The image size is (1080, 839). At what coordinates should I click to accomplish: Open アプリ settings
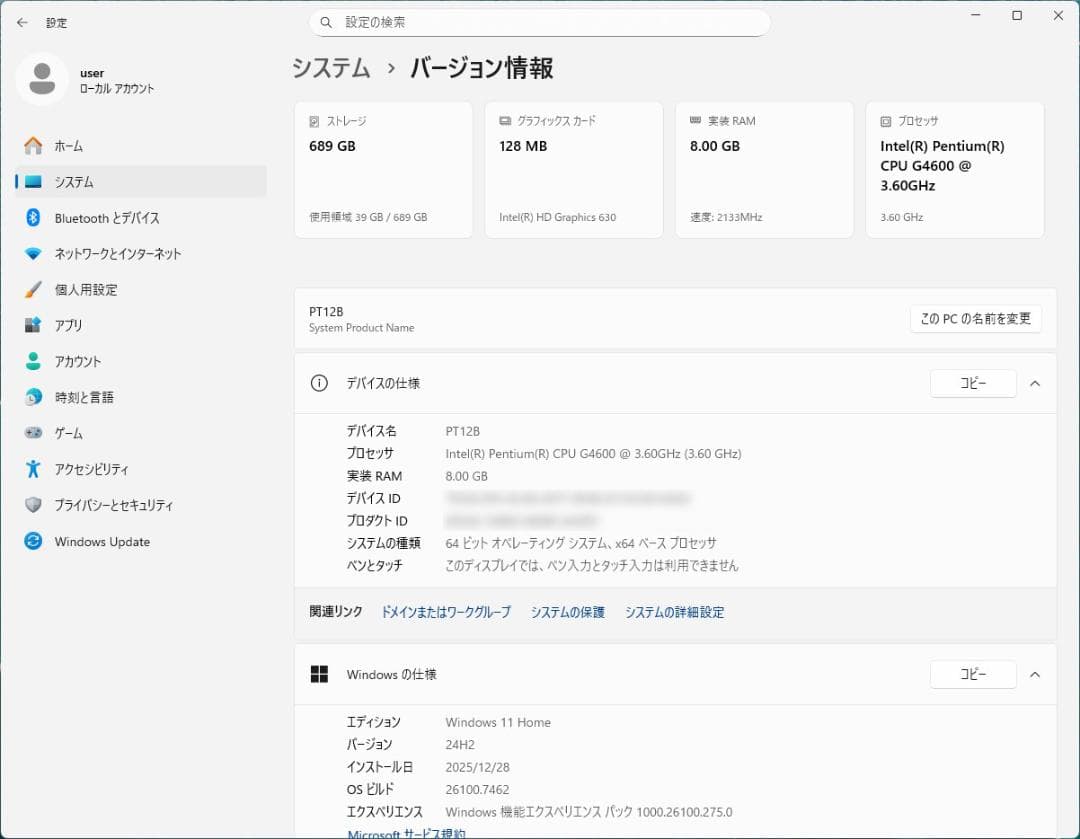click(x=83, y=325)
